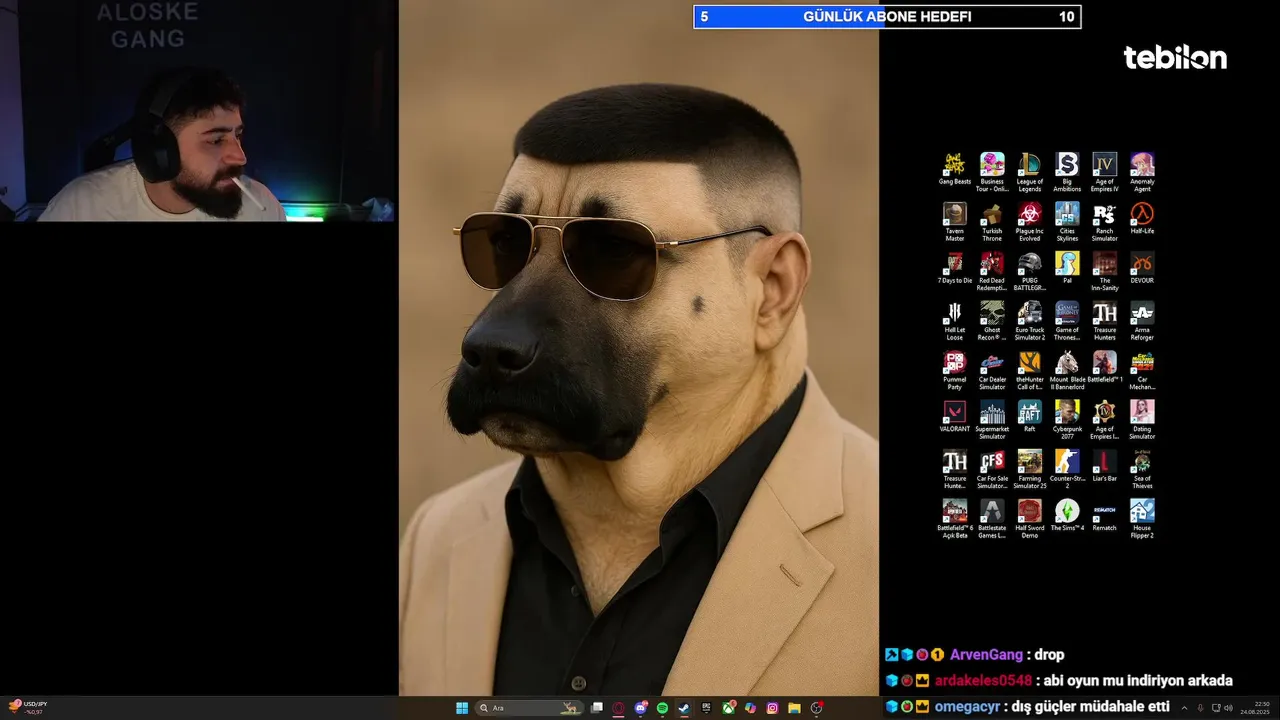Open File Explorer from the taskbar
Viewport: 1280px width, 720px height.
[x=794, y=708]
